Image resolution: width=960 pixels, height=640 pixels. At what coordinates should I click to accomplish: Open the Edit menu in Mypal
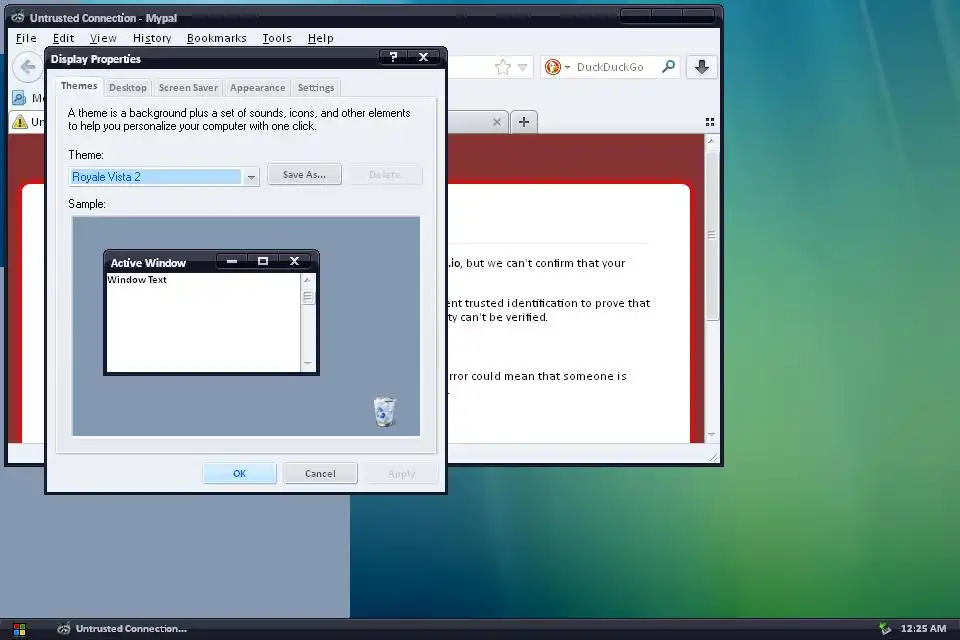pyautogui.click(x=63, y=38)
